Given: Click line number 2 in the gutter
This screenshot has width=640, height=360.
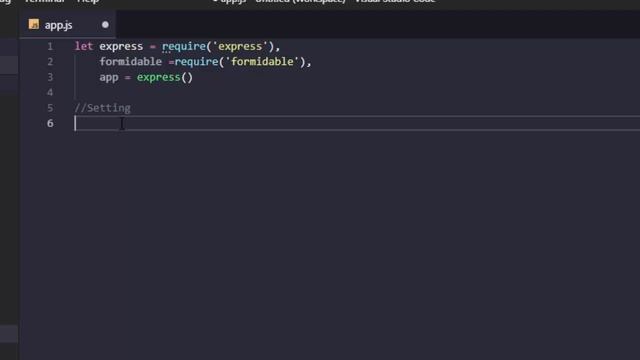Looking at the screenshot, I should (50, 62).
